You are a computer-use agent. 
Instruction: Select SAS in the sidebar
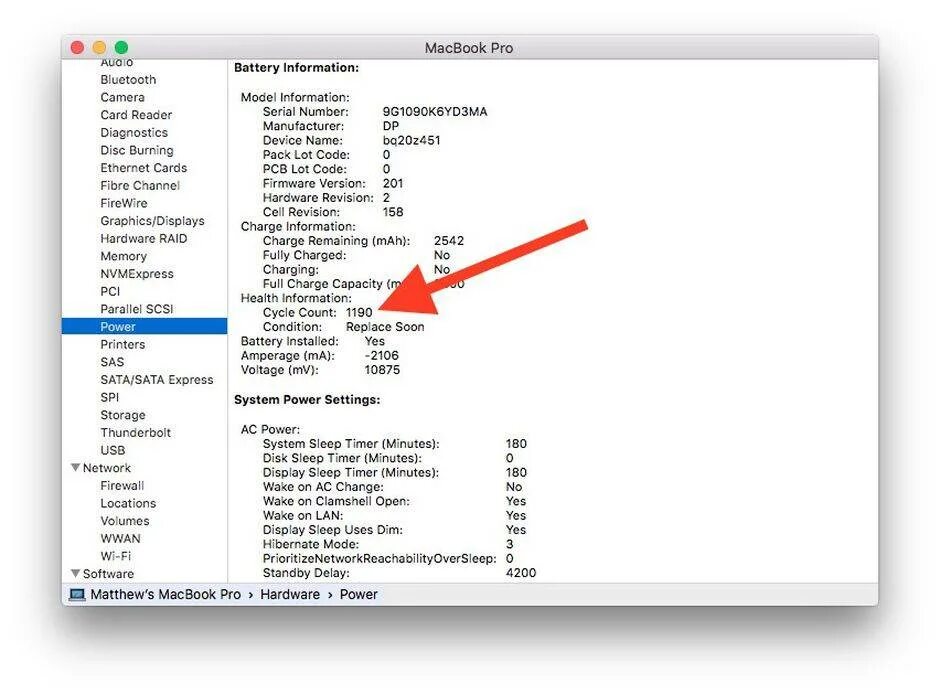[x=112, y=362]
